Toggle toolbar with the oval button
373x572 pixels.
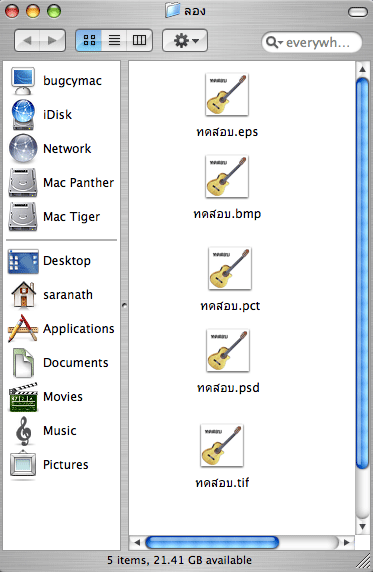point(358,12)
